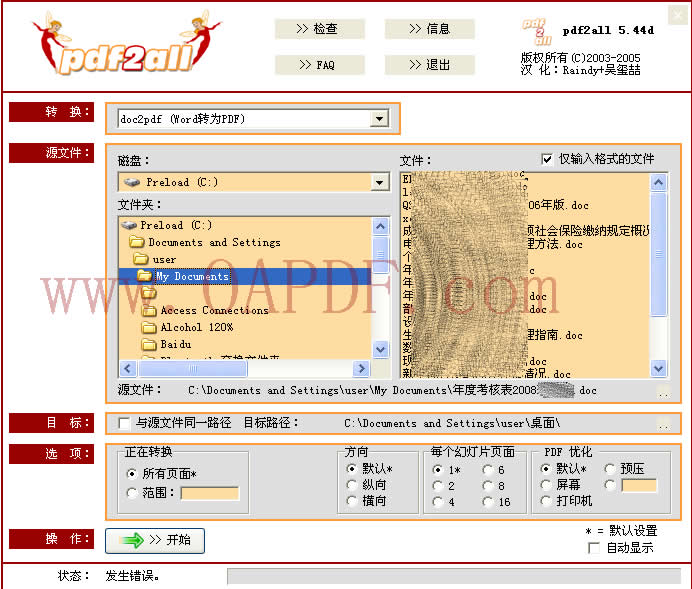Click file list scroll up arrow
This screenshot has height=589, width=692.
click(x=658, y=183)
